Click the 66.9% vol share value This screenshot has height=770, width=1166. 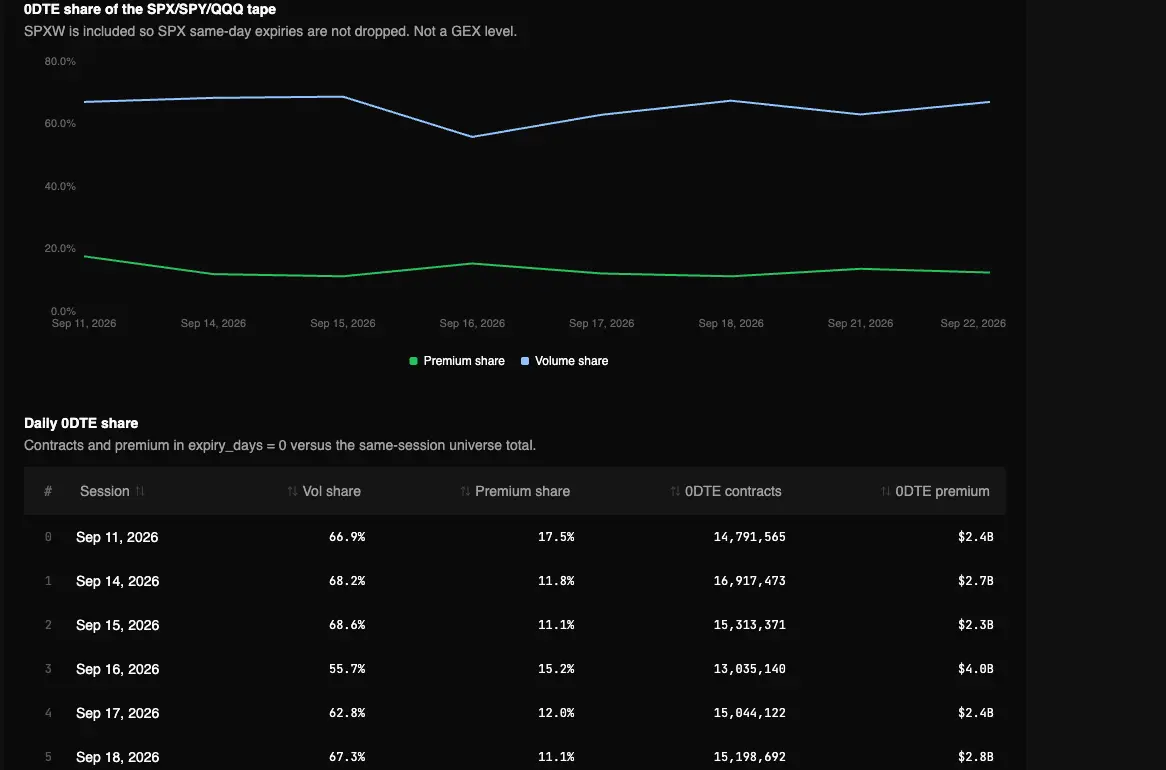347,536
